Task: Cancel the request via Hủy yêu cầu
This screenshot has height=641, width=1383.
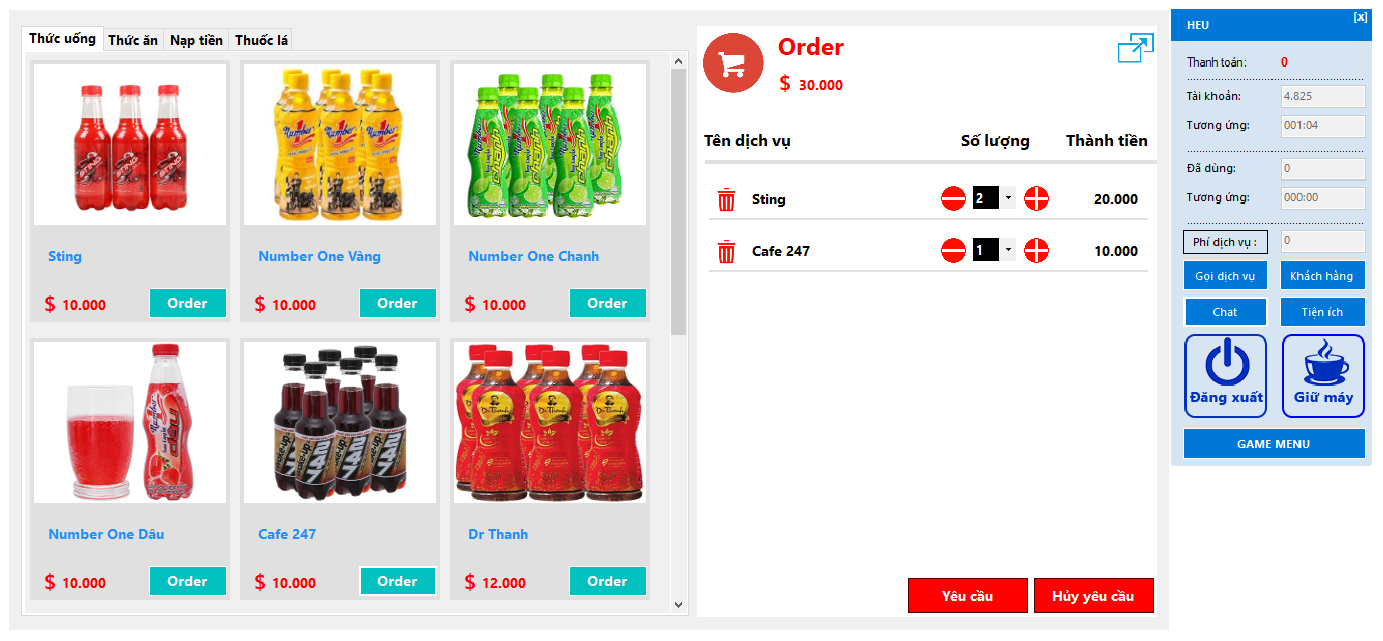Action: 1093,596
